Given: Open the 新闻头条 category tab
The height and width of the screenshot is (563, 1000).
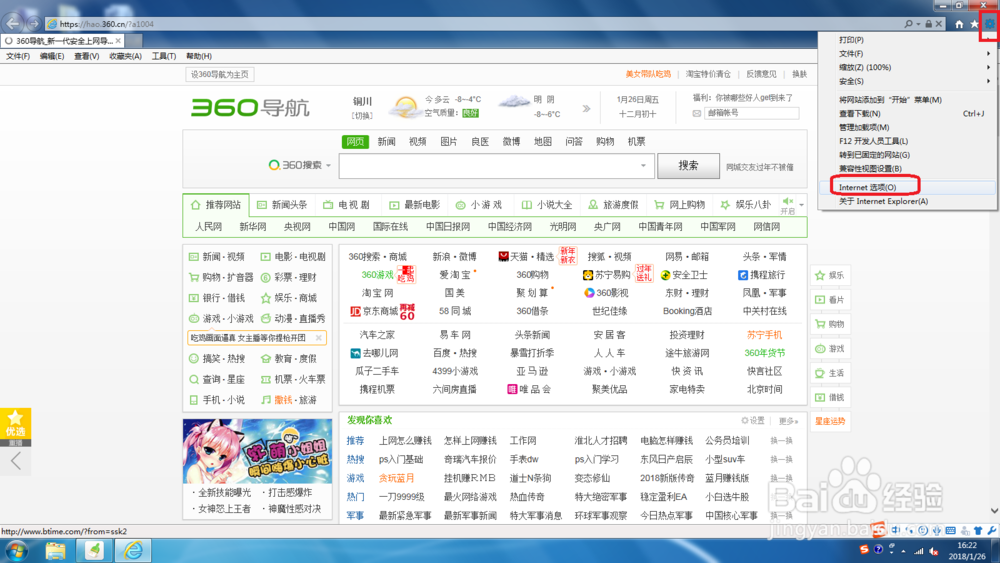Looking at the screenshot, I should 283,205.
